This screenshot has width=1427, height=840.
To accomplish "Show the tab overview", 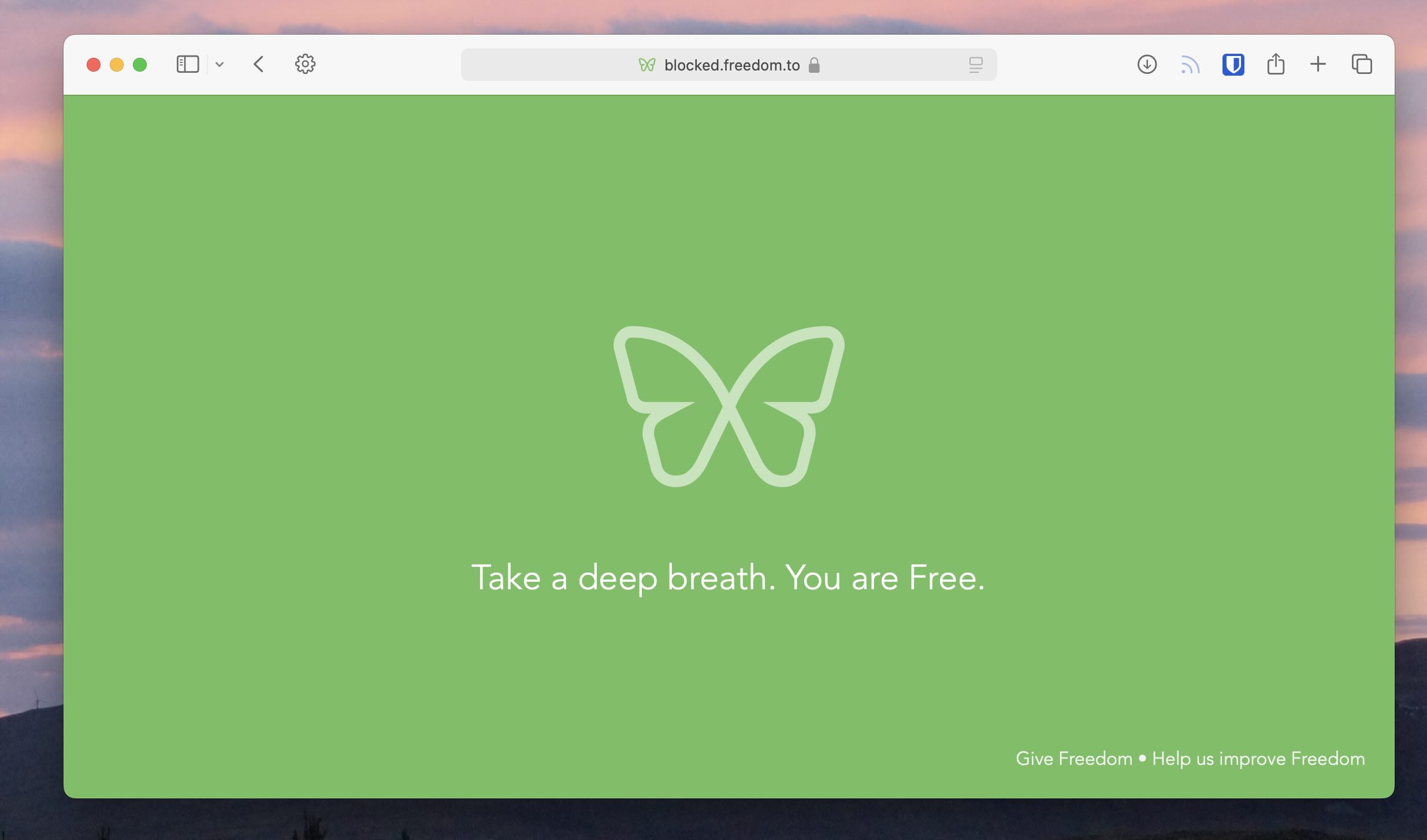I will click(1362, 64).
